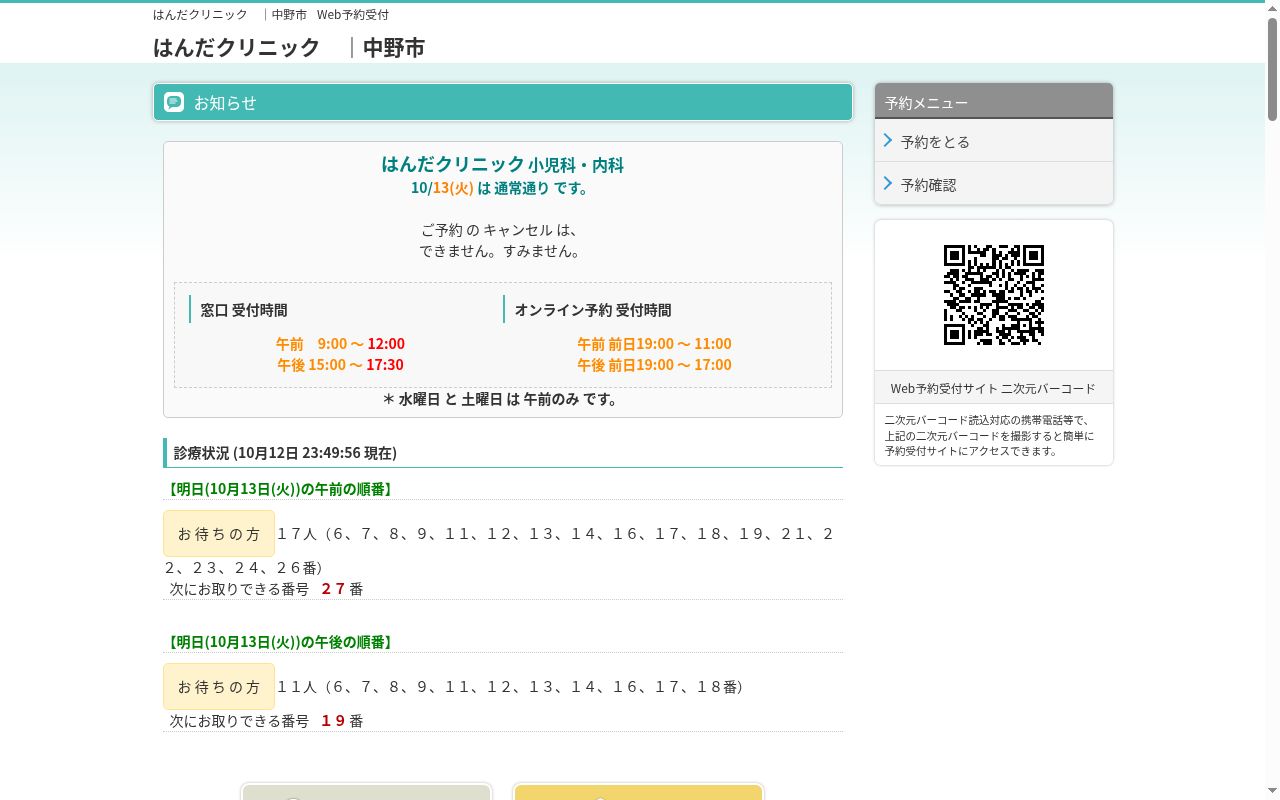Click the 午後の順番 section heading
Image resolution: width=1280 pixels, height=800 pixels.
(280, 642)
